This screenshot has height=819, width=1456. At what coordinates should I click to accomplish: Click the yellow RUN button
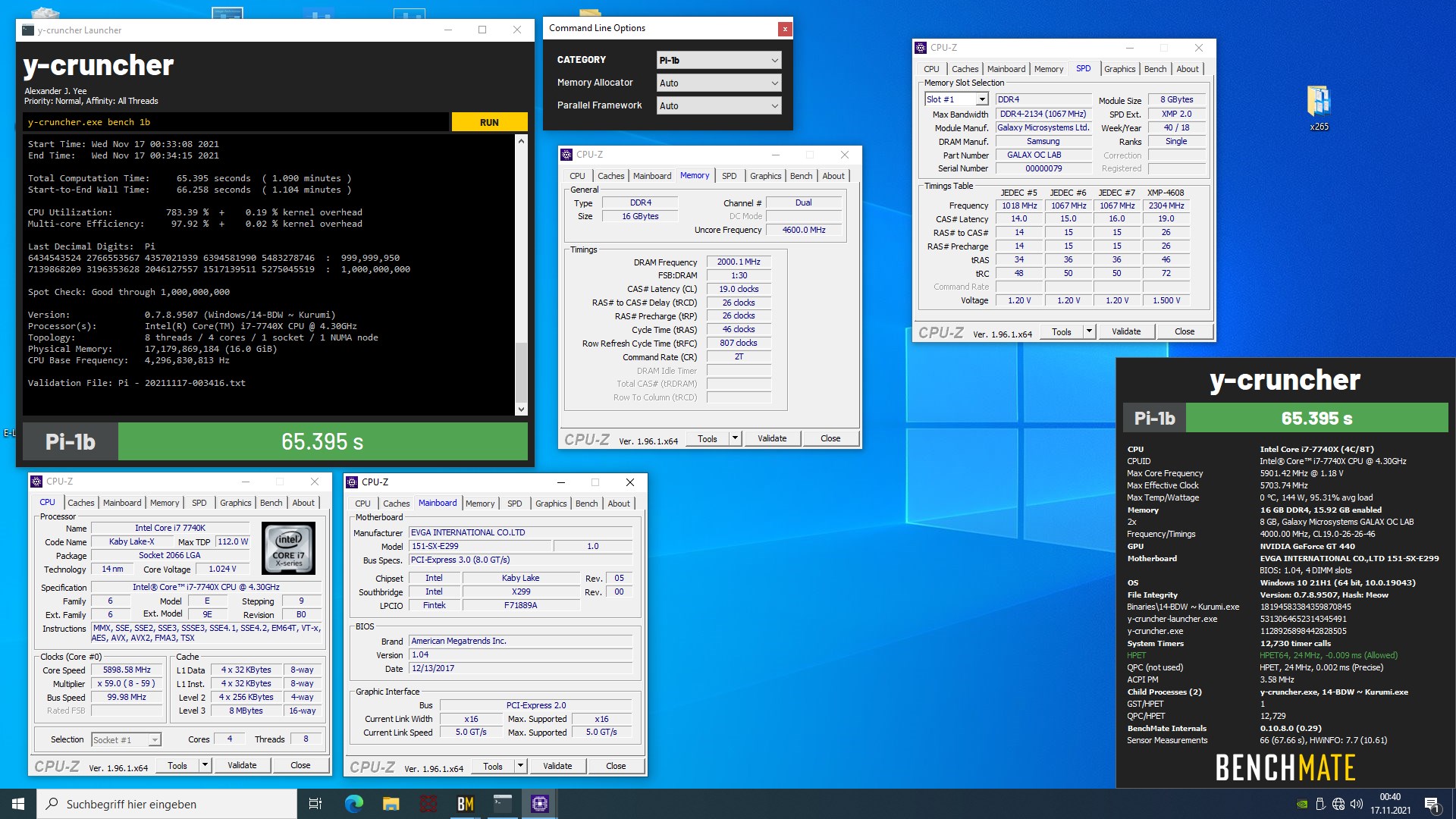[489, 122]
